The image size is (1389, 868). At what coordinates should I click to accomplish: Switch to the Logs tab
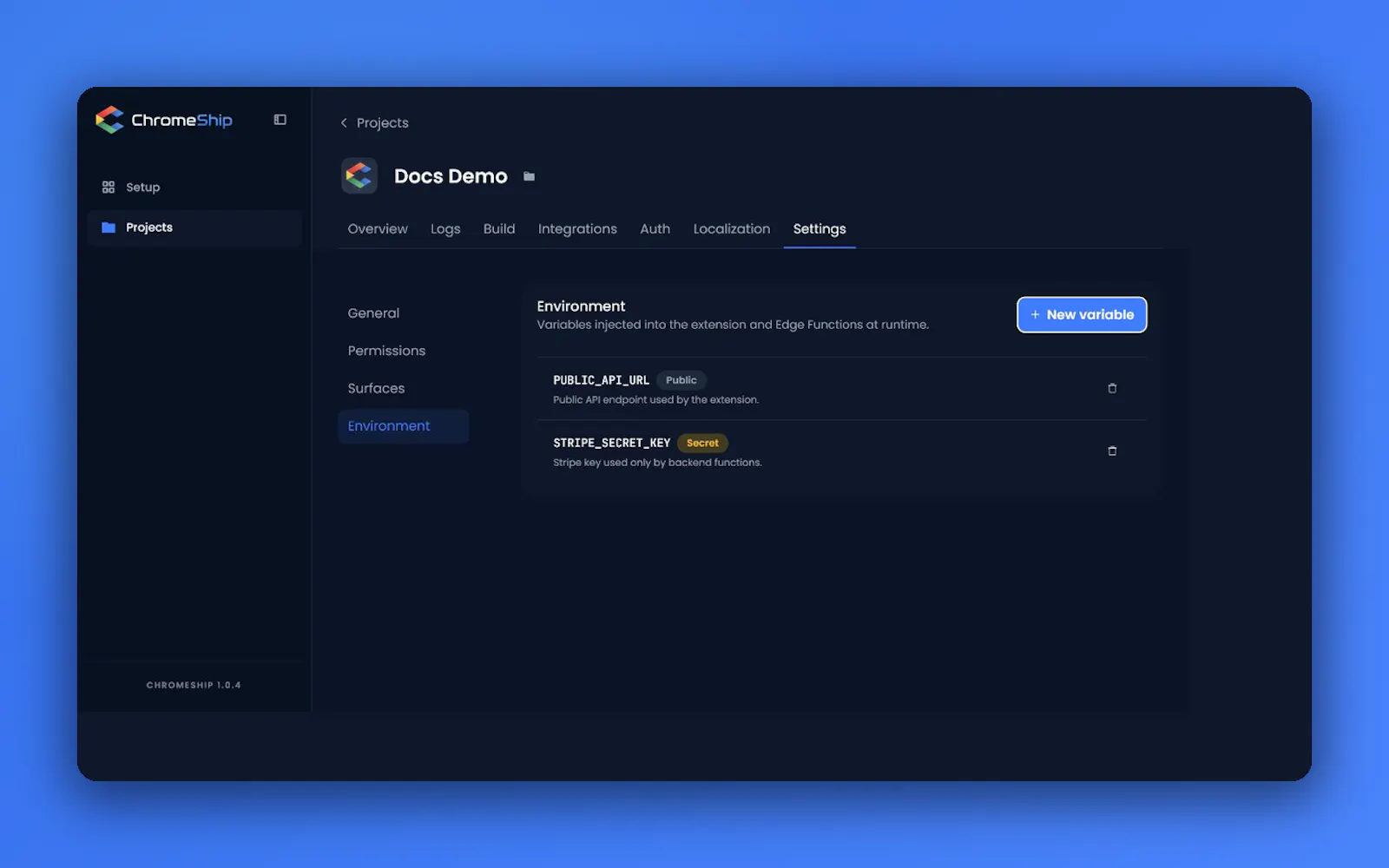(x=445, y=229)
